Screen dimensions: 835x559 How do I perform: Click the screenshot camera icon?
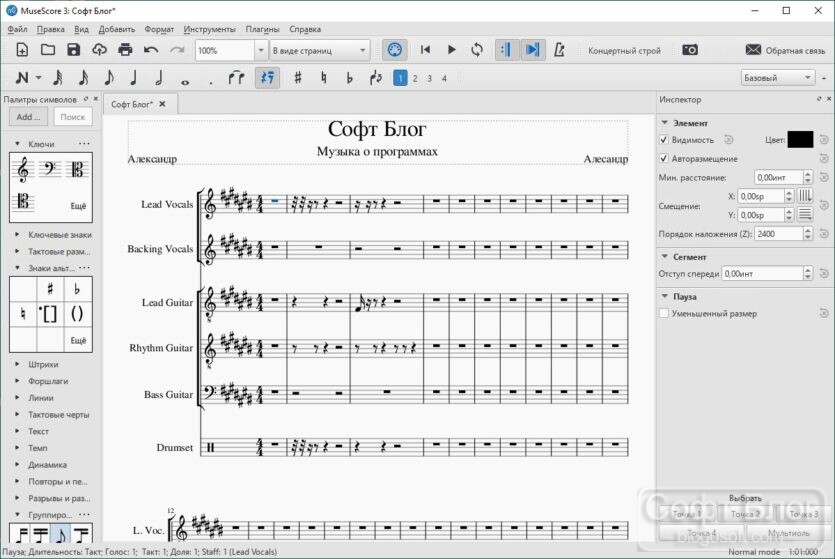pos(690,50)
